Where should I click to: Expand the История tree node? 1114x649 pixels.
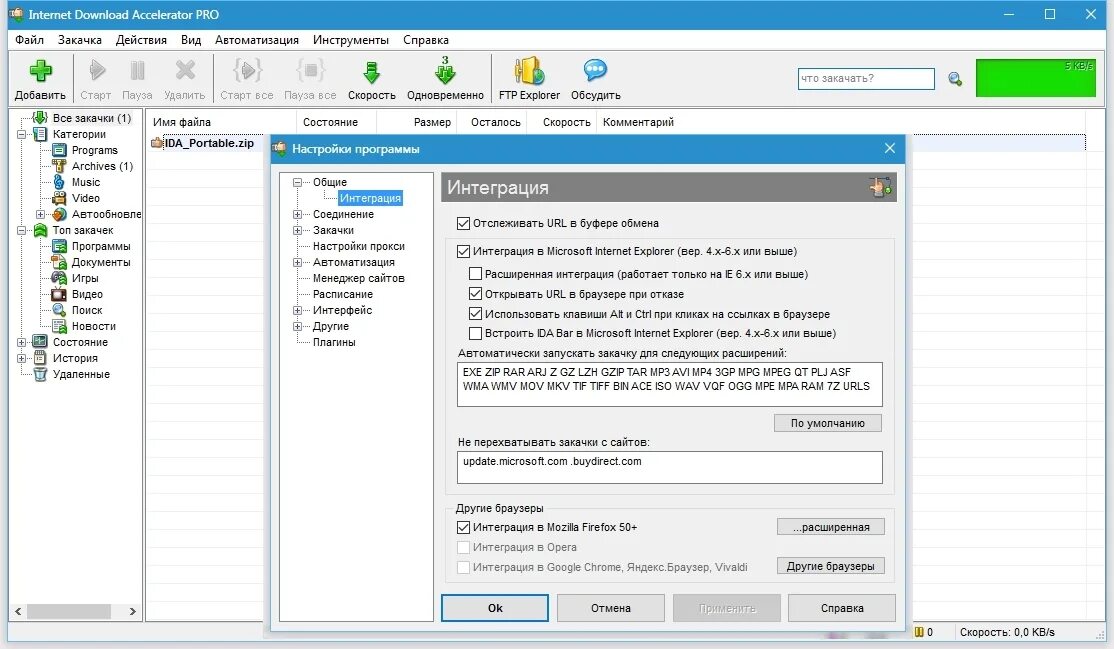pyautogui.click(x=21, y=358)
